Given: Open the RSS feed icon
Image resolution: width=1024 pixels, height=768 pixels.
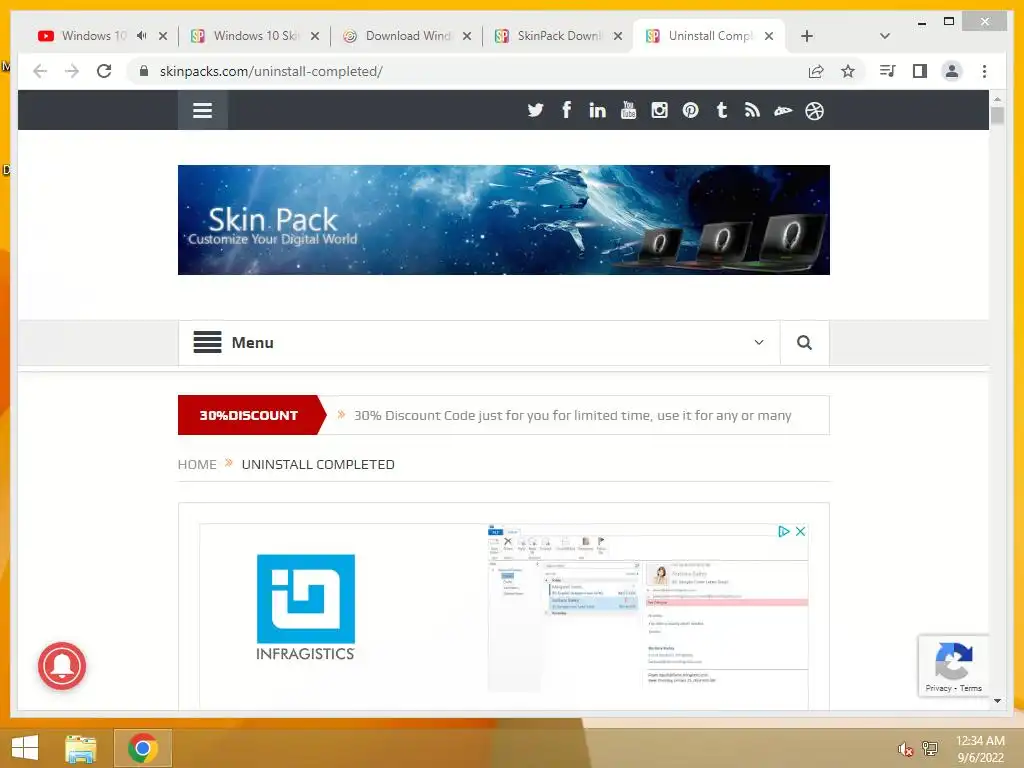Looking at the screenshot, I should click(752, 110).
